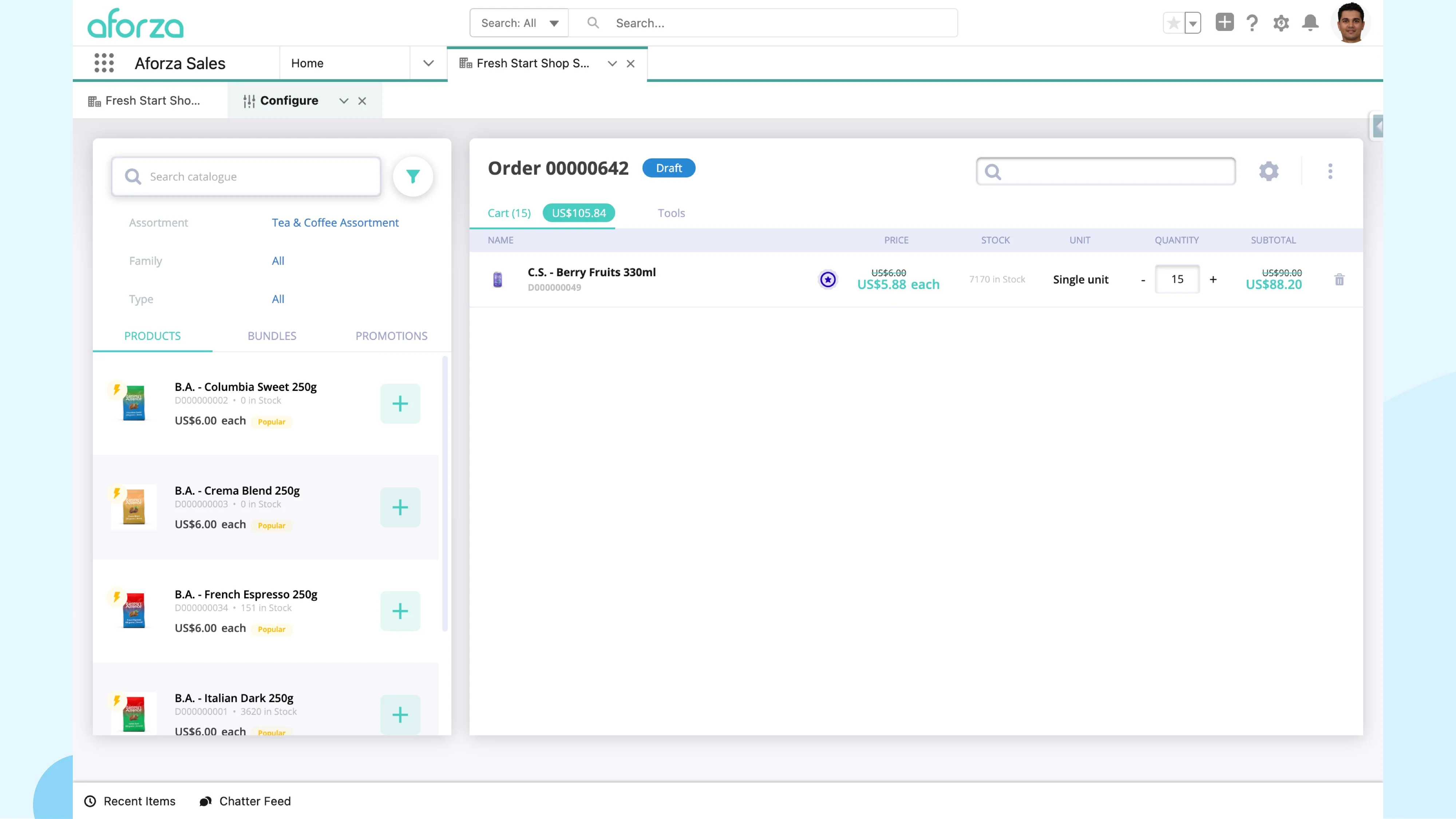Image resolution: width=1456 pixels, height=819 pixels.
Task: Change the Family filter All value
Action: pos(278,261)
